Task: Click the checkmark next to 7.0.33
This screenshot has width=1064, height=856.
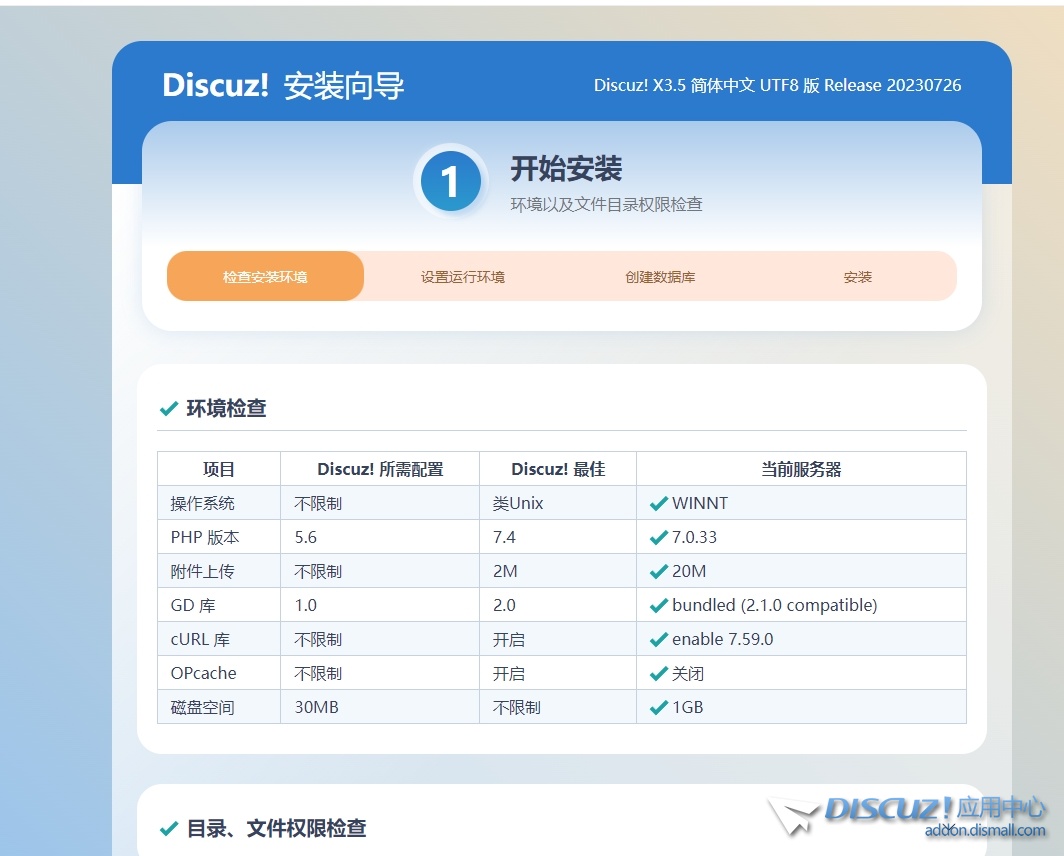Action: (x=658, y=538)
